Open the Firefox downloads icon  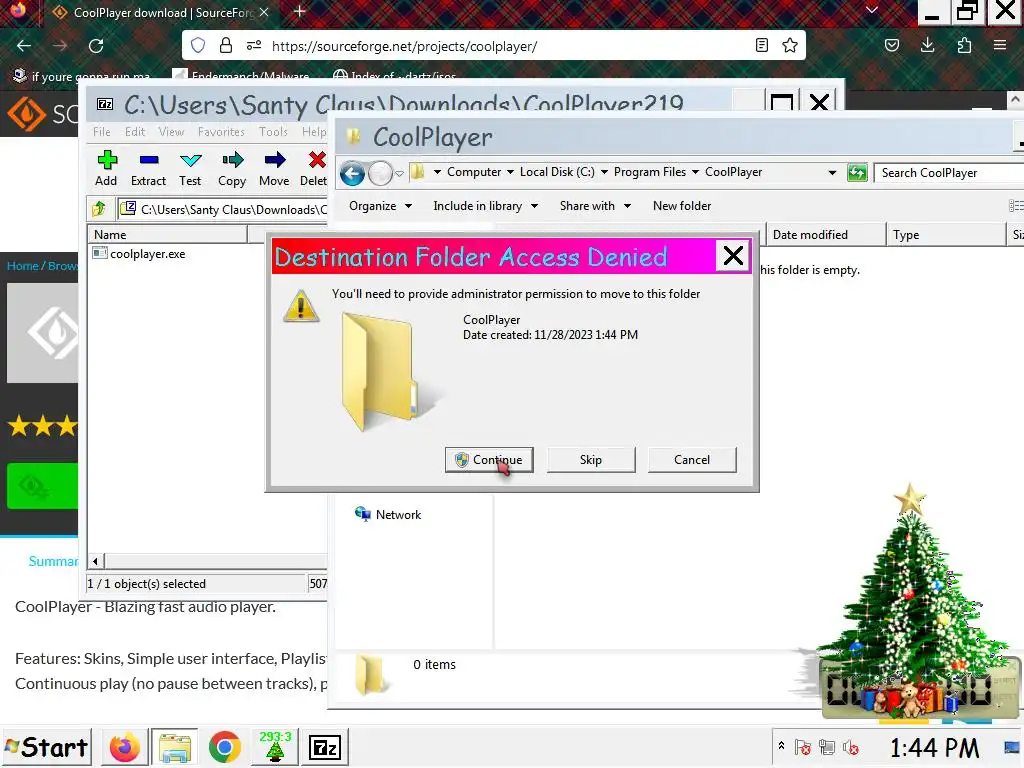coord(927,45)
